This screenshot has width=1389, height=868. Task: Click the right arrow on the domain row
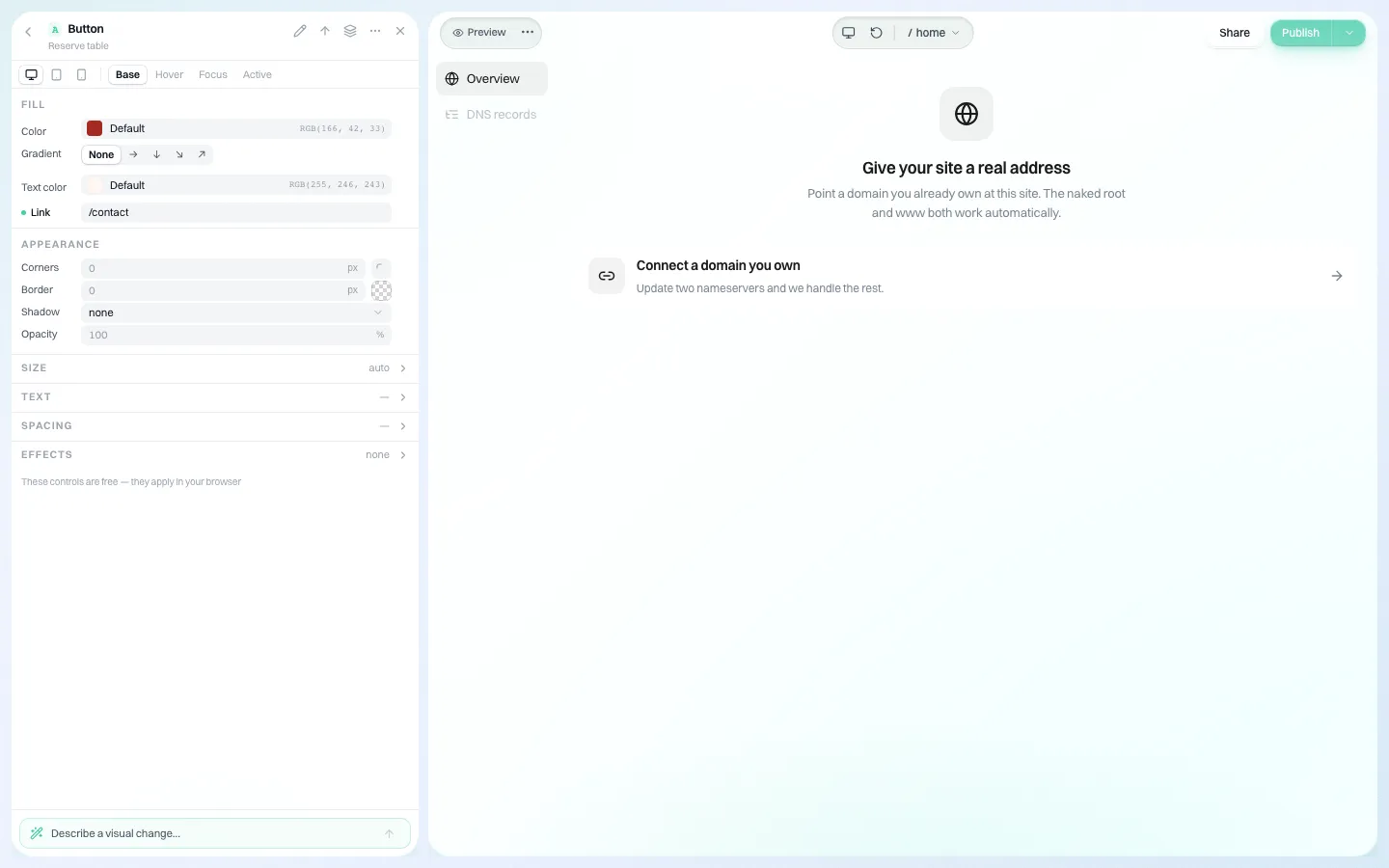click(1337, 276)
